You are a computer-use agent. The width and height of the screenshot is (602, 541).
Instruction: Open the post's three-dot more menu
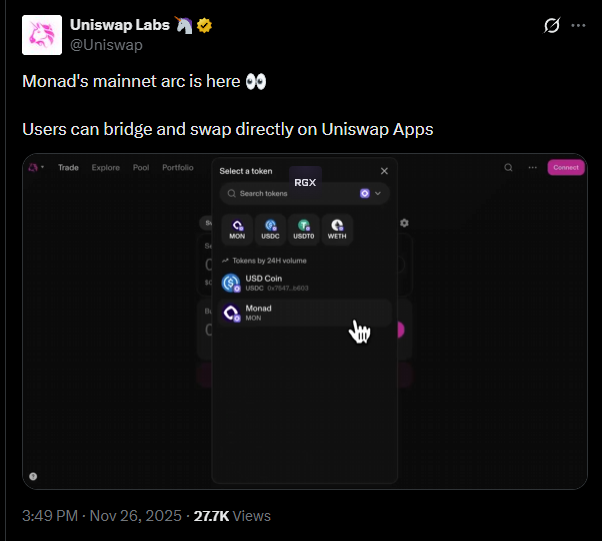[x=578, y=26]
